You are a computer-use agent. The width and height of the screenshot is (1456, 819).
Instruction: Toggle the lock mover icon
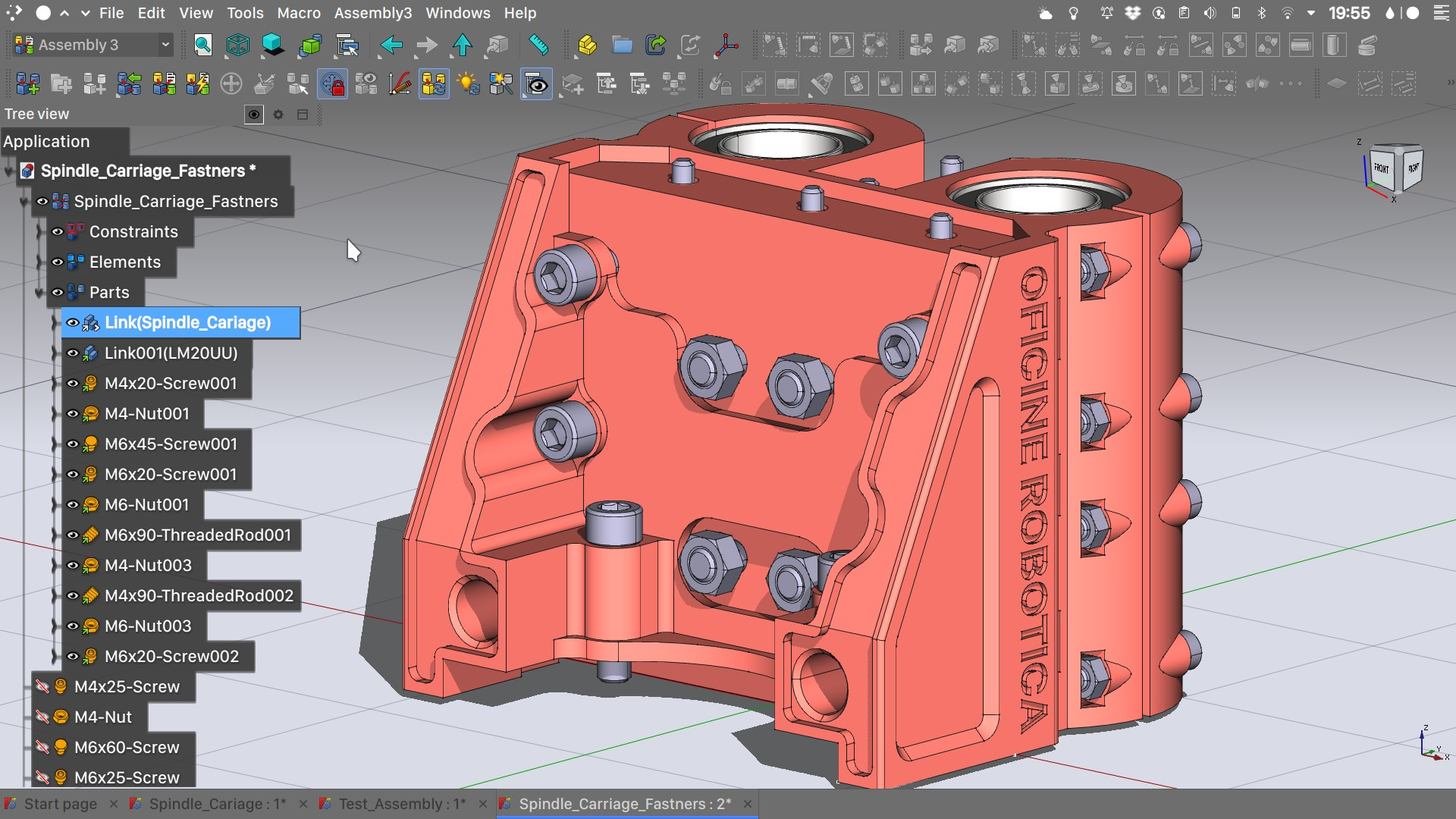click(332, 84)
